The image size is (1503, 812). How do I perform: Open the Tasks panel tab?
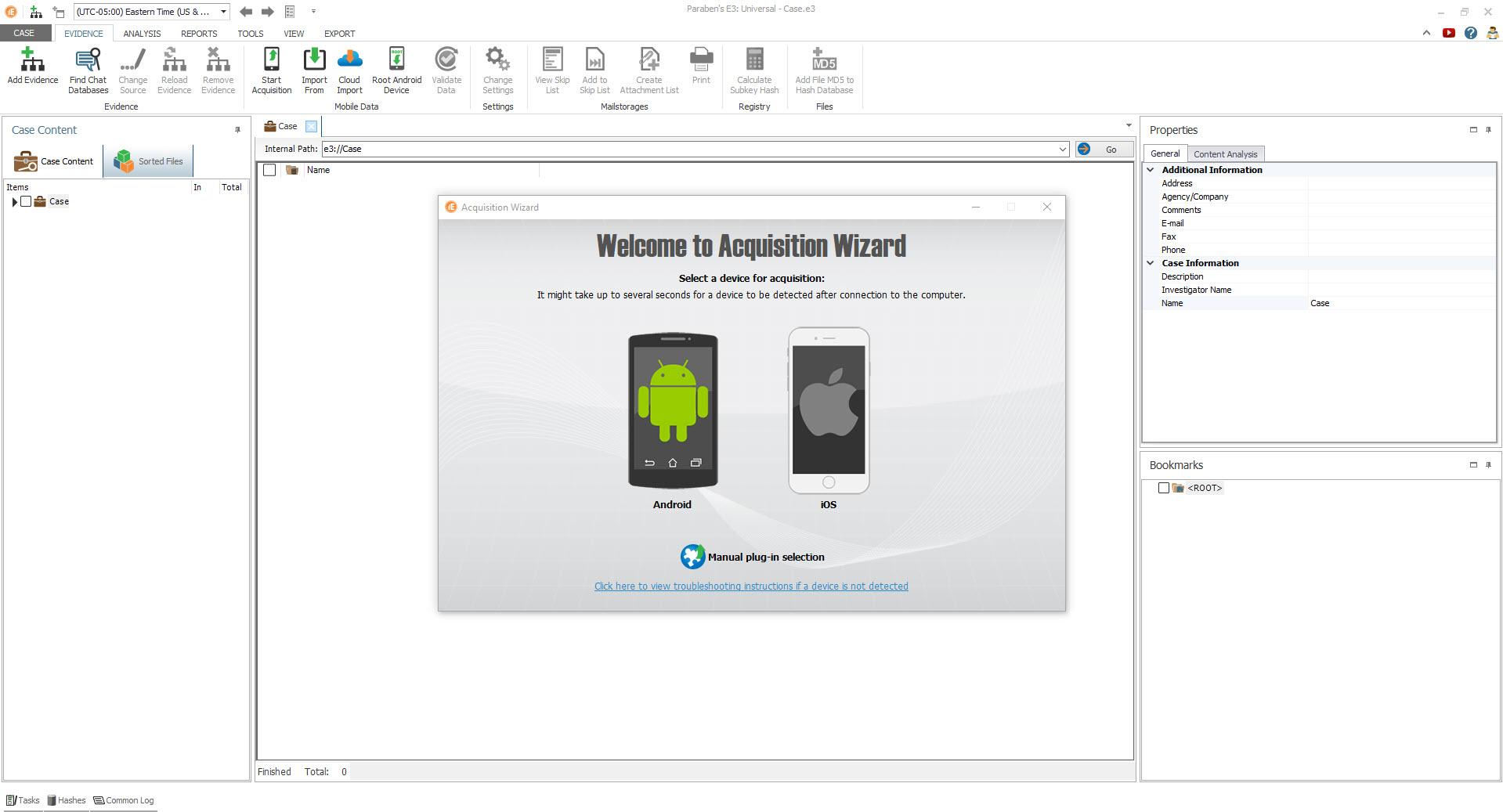(x=23, y=801)
